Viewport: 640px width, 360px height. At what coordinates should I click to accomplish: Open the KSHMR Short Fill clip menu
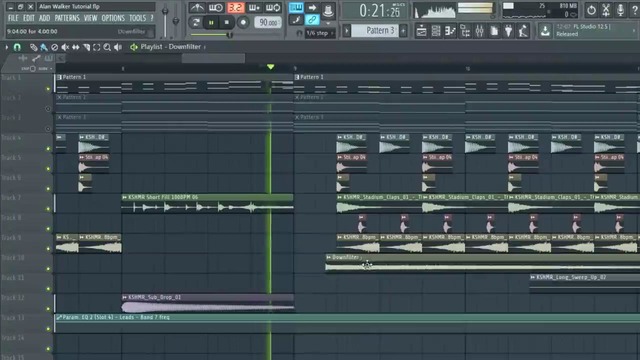[124, 197]
